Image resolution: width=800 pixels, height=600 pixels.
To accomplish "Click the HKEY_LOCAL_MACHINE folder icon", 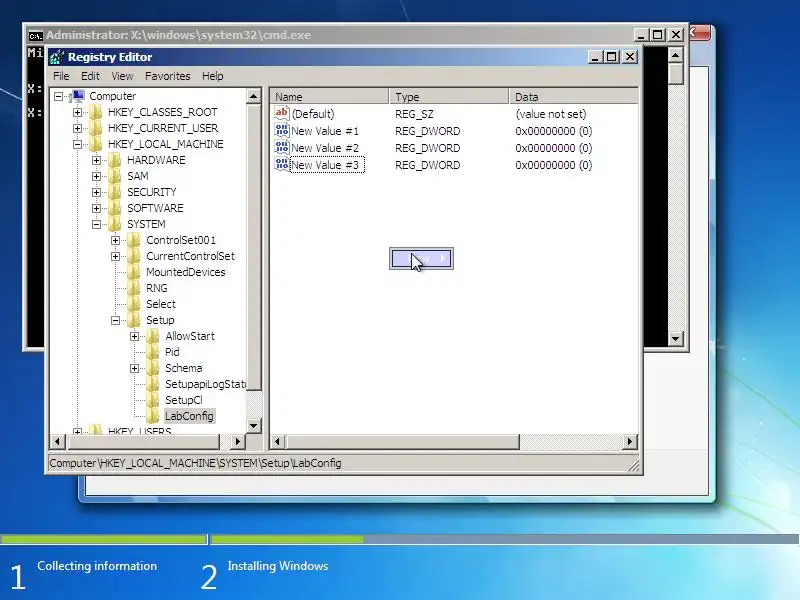I will pyautogui.click(x=96, y=144).
